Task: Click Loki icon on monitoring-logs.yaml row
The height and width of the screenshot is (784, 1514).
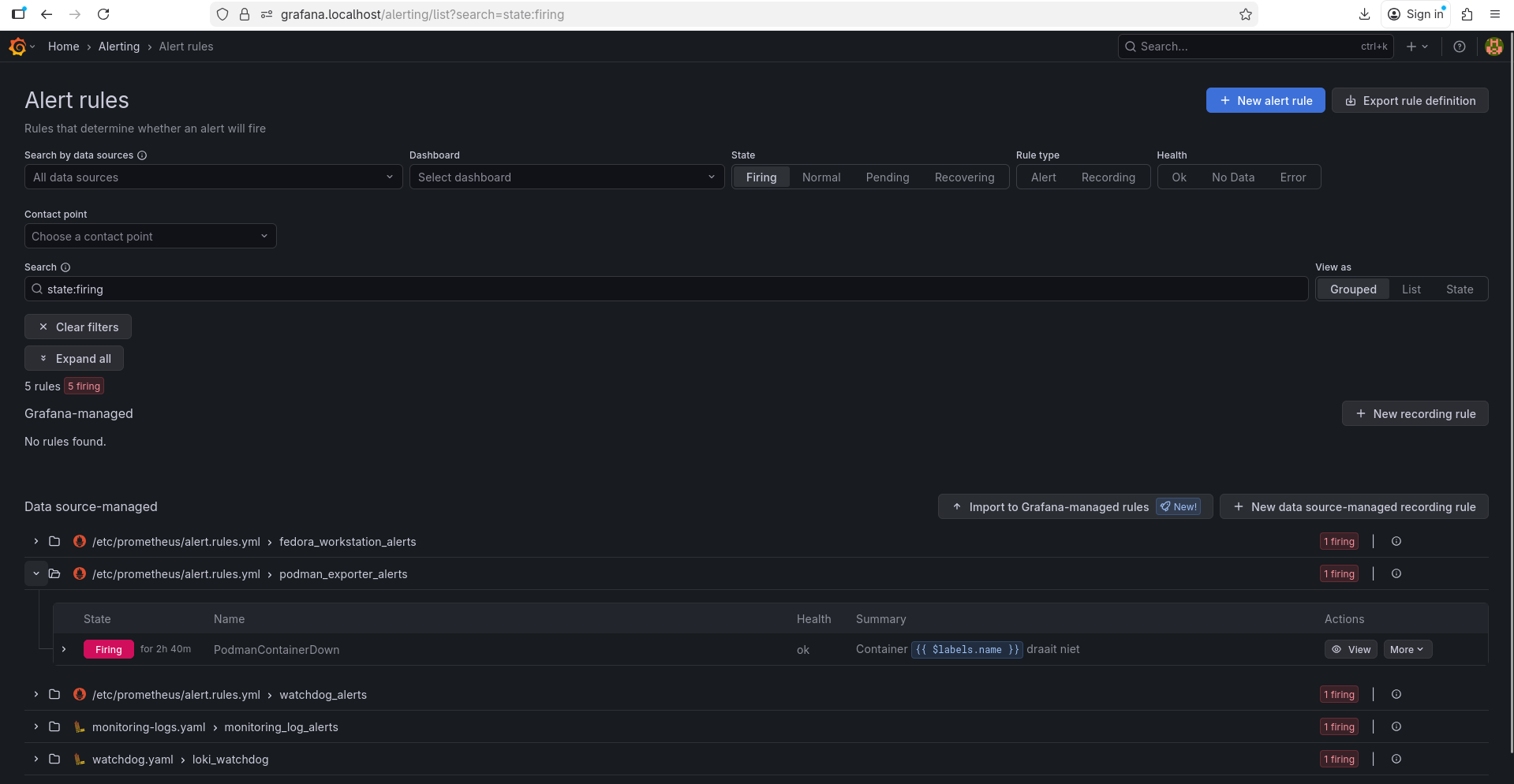Action: (x=80, y=726)
